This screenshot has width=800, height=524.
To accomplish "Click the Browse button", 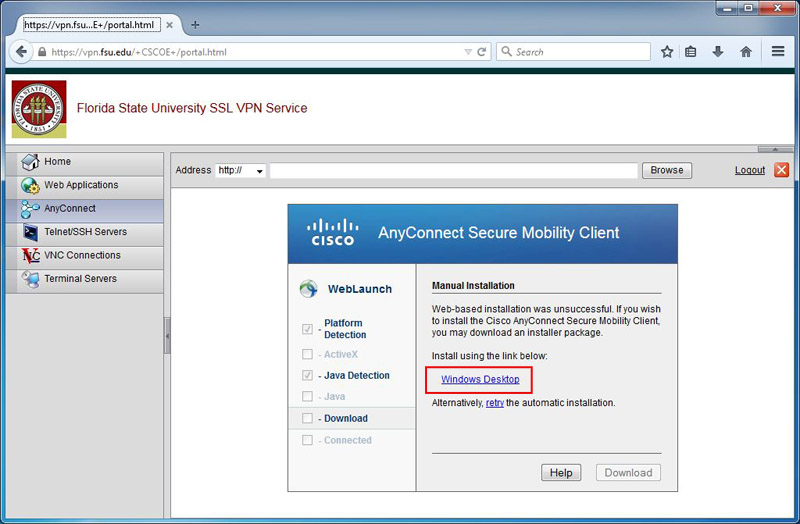I will tap(667, 170).
